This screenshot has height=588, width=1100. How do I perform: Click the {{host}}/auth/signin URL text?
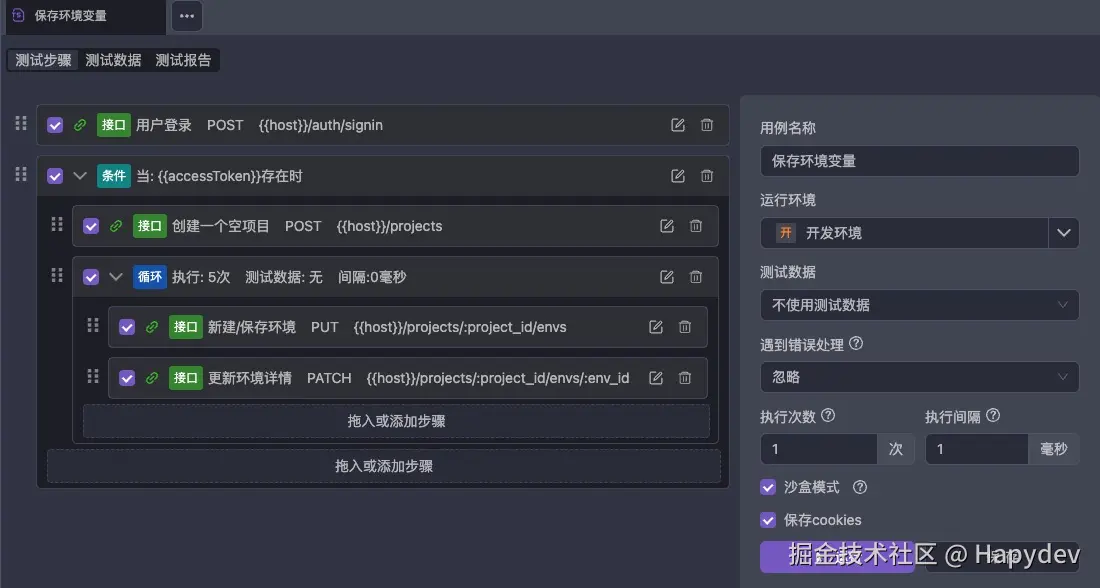pos(321,126)
